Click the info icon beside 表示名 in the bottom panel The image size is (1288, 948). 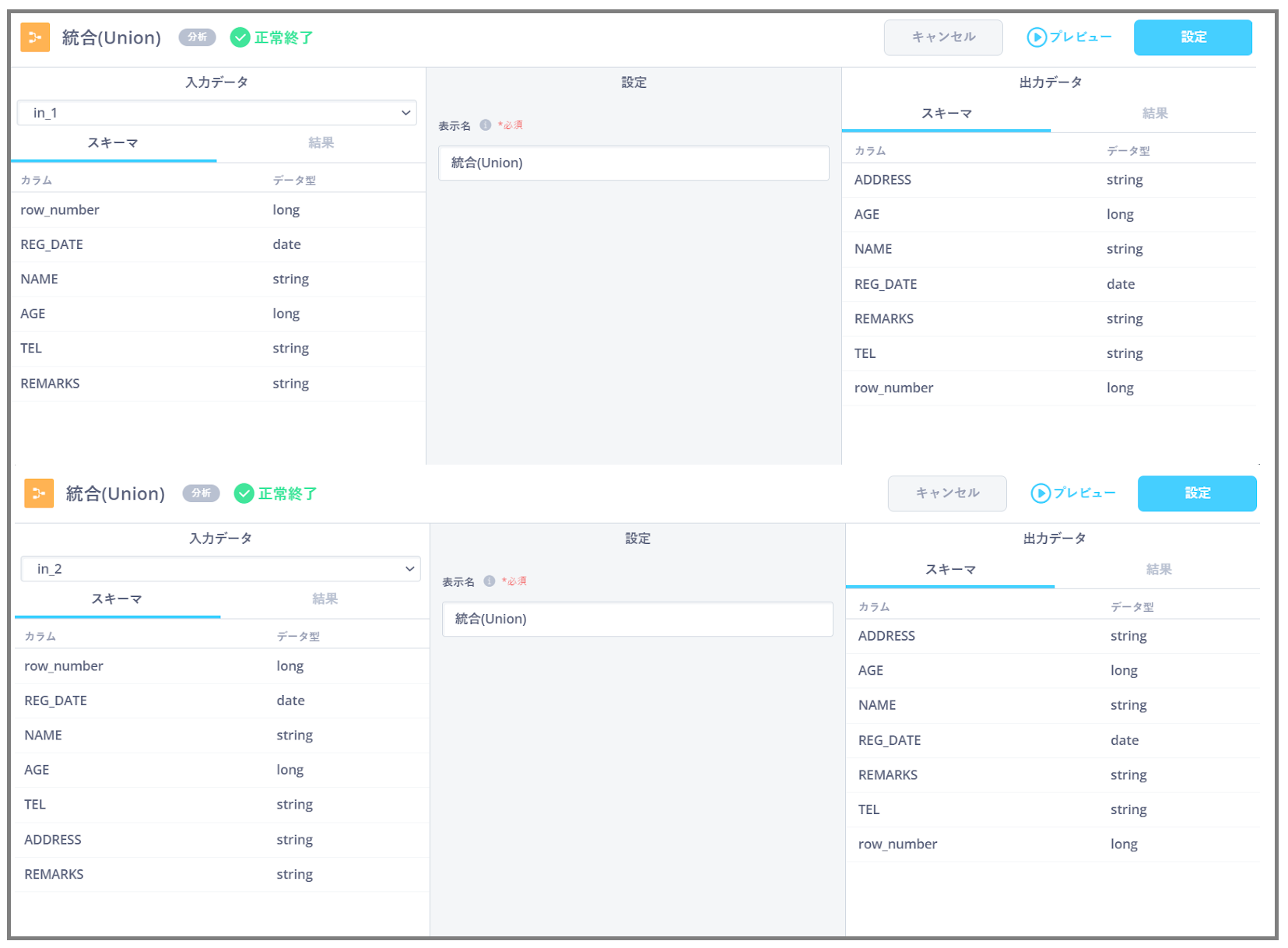490,581
